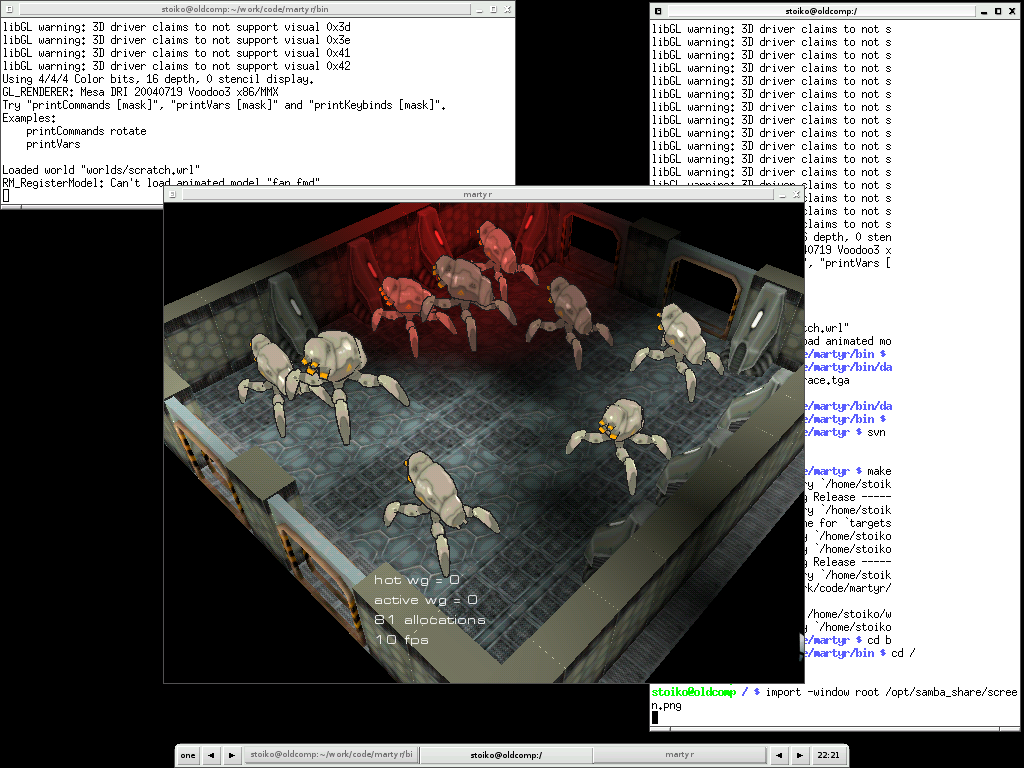Activate the martyr task in the taskbar
The width and height of the screenshot is (1024, 768).
pyautogui.click(x=679, y=755)
